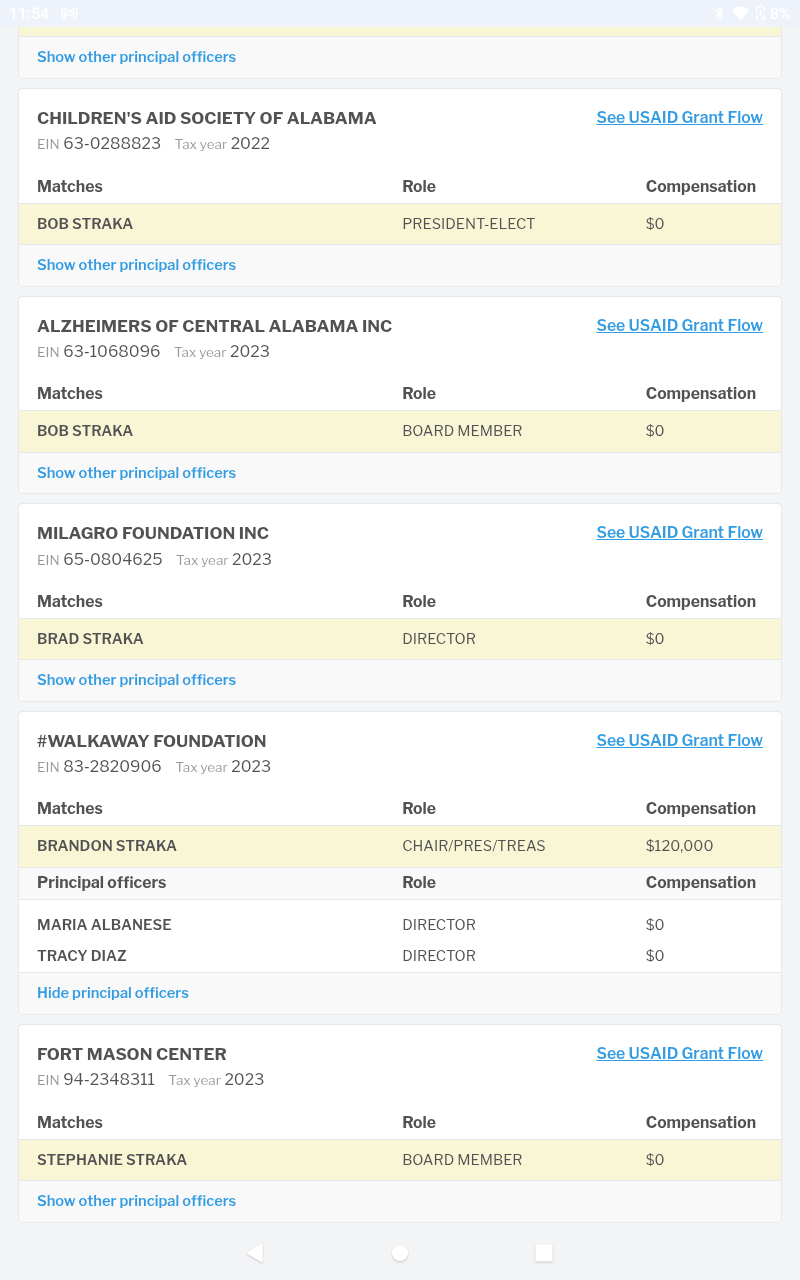Select Tax year 2022 text
This screenshot has height=1280, width=800.
tap(222, 144)
